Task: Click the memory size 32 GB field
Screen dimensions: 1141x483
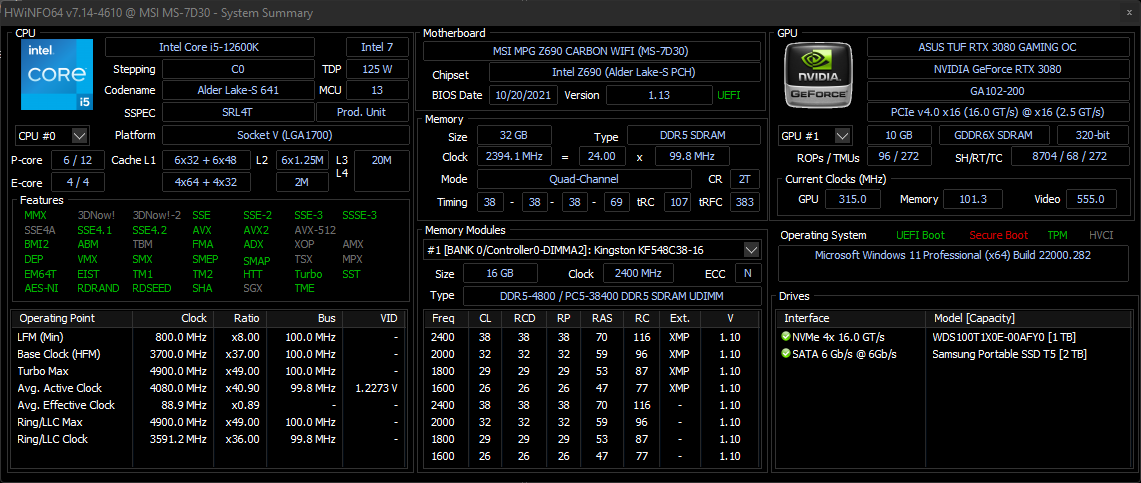Action: click(514, 135)
